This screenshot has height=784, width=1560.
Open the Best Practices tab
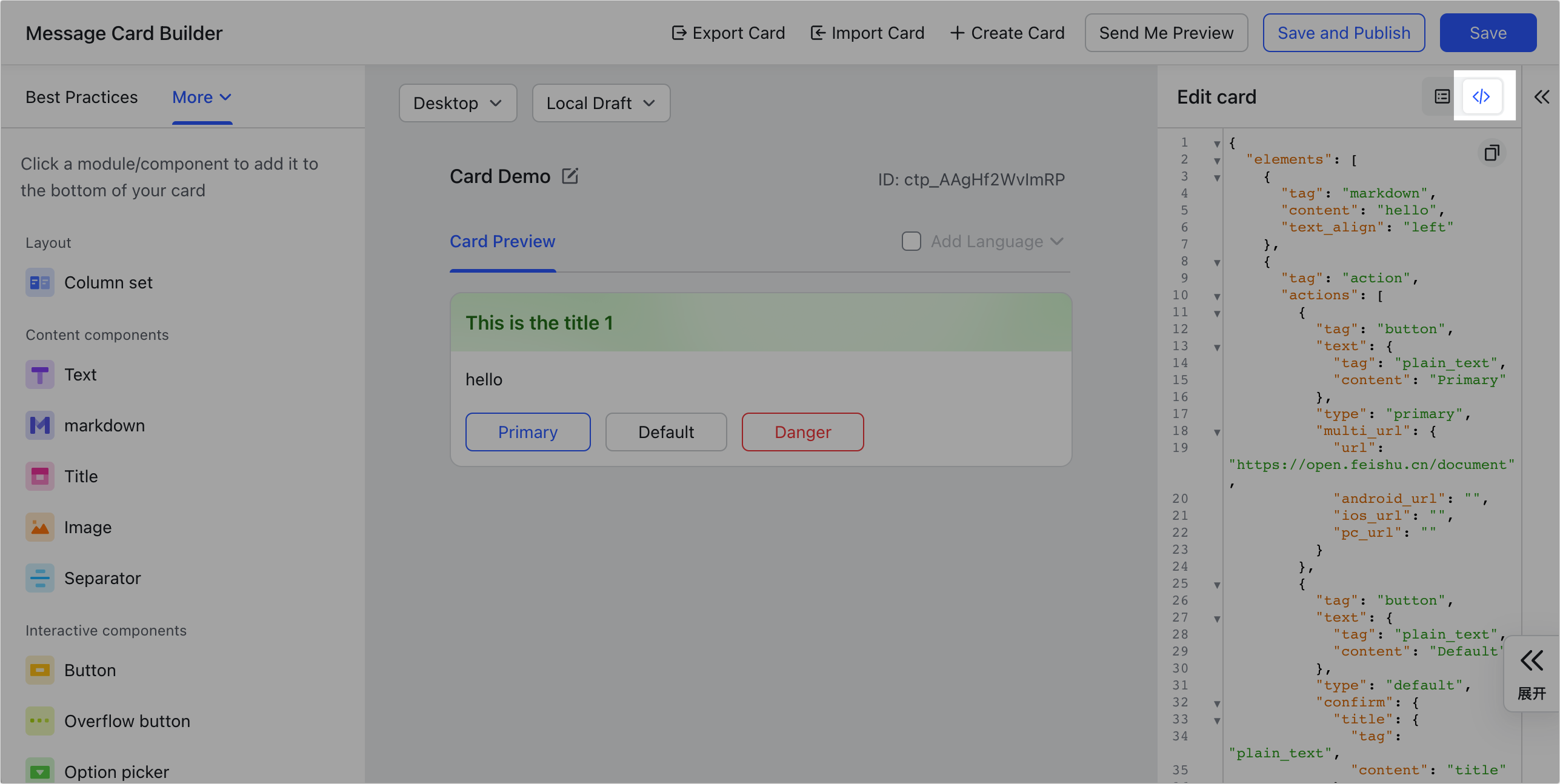pos(81,97)
